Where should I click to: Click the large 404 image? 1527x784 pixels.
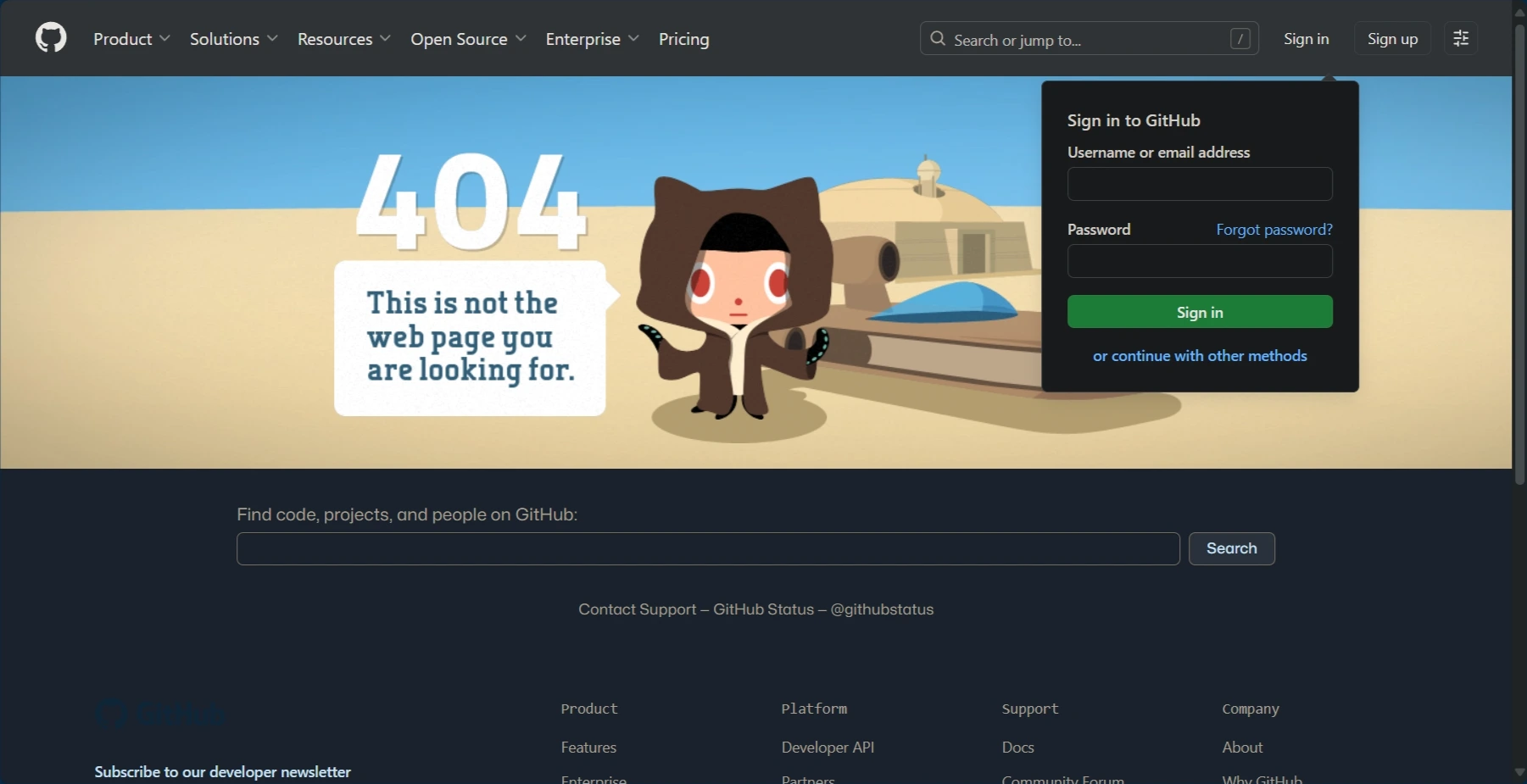click(x=471, y=203)
